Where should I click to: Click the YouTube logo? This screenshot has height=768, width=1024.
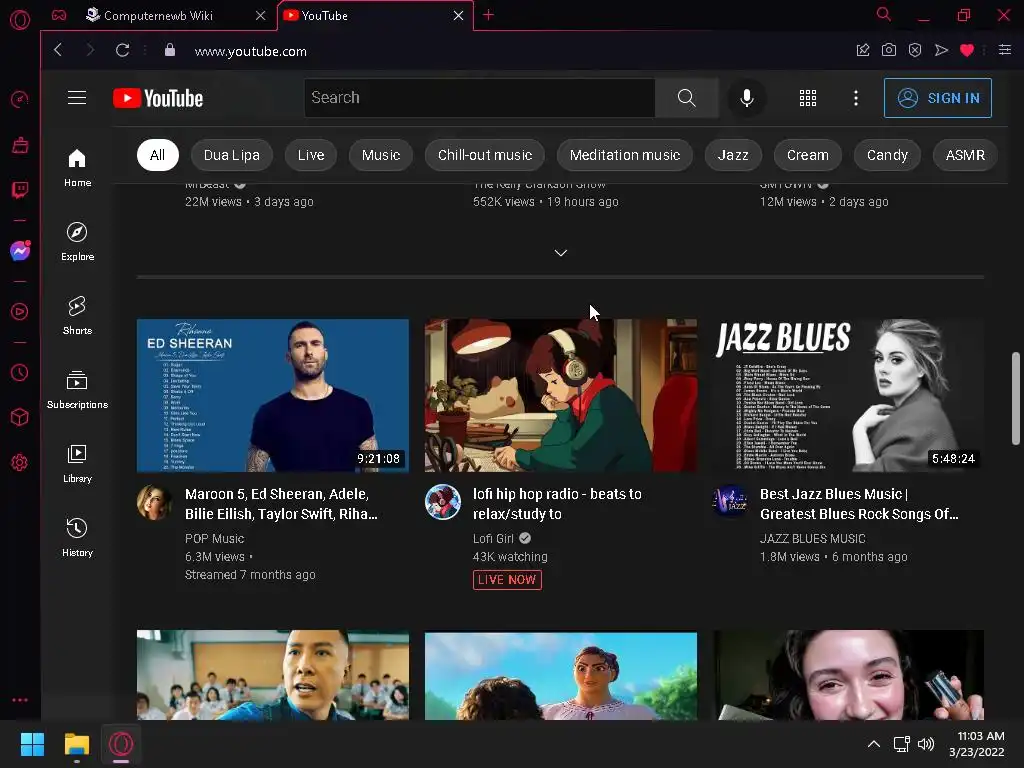158,98
